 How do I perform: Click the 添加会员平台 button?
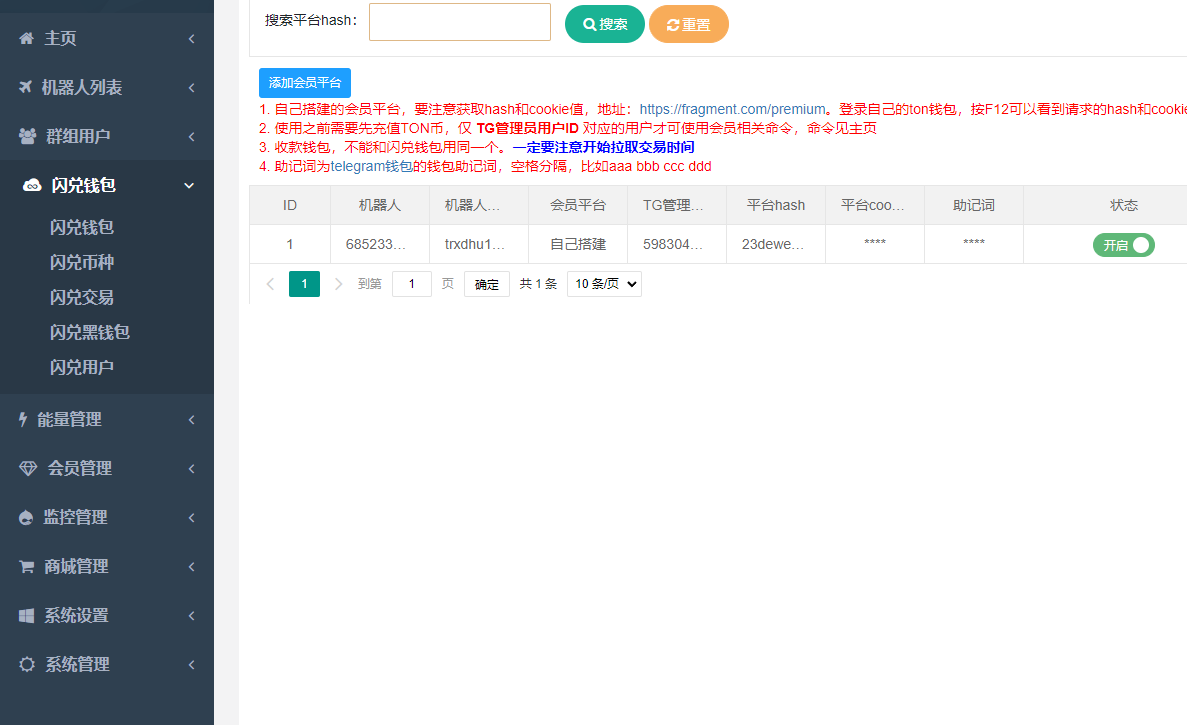(x=305, y=82)
